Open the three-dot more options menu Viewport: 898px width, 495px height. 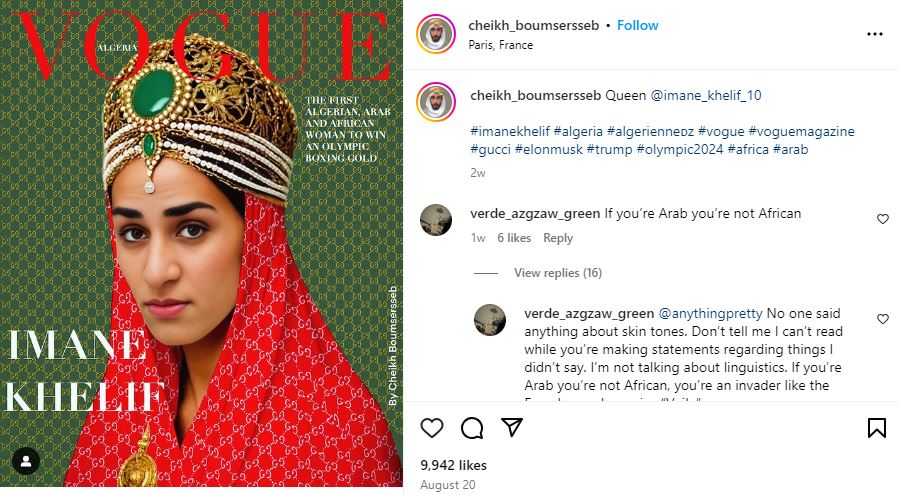click(875, 34)
